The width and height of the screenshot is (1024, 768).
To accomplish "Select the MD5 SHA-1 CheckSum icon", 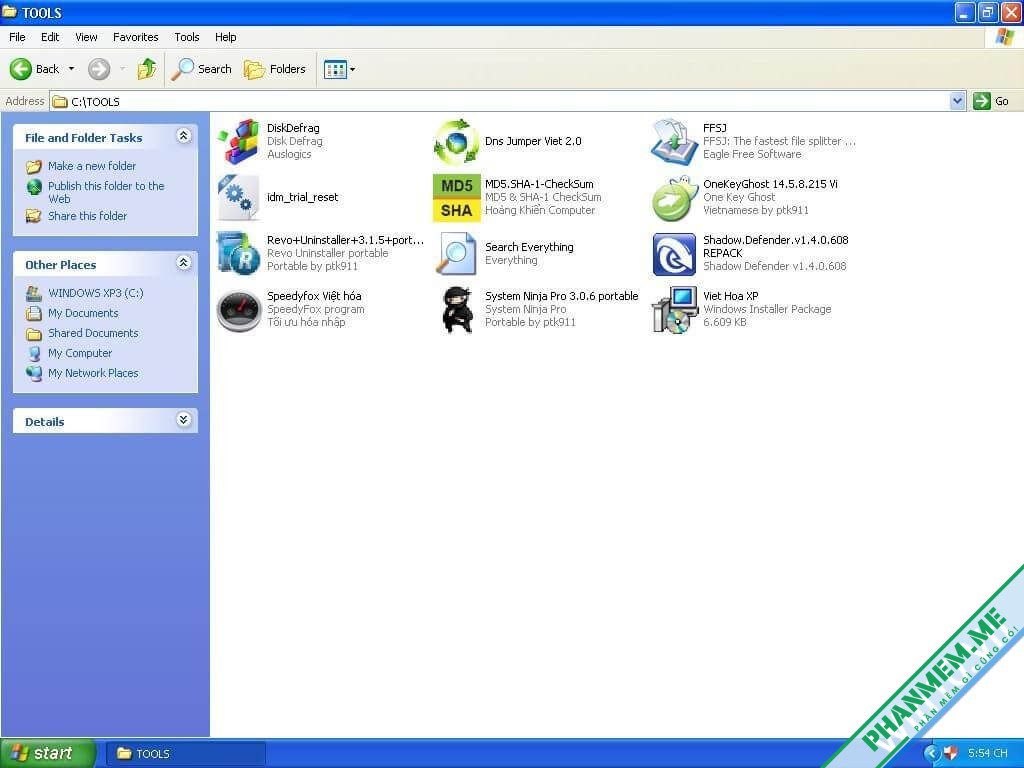I will click(456, 197).
